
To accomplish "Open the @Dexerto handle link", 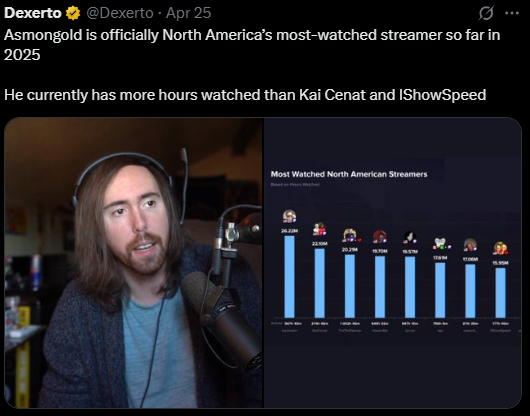I will (120, 13).
